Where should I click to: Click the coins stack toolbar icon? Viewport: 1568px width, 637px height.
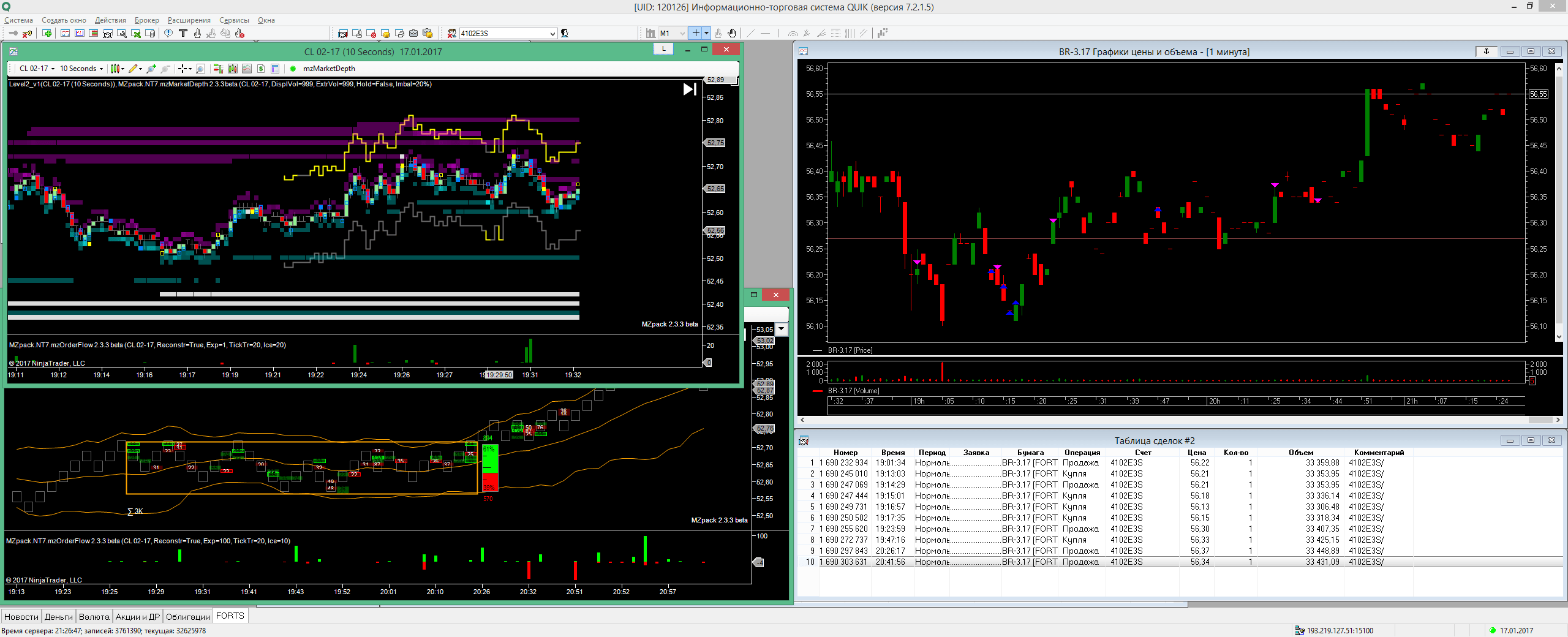click(385, 33)
